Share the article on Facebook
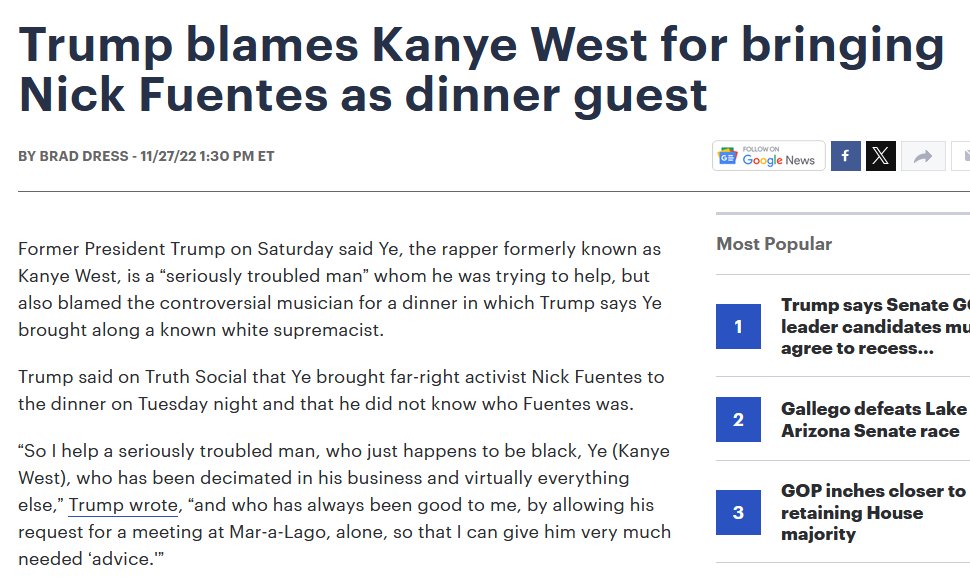Screen dimensions: 970x584 (x=846, y=156)
